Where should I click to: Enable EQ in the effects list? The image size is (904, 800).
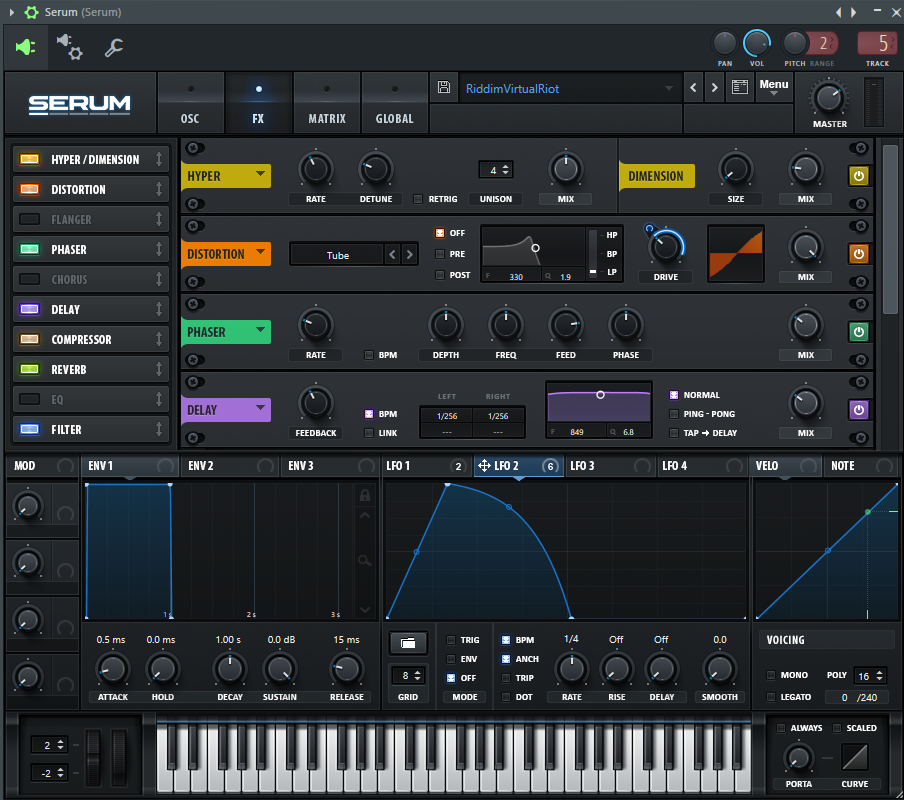(30, 399)
